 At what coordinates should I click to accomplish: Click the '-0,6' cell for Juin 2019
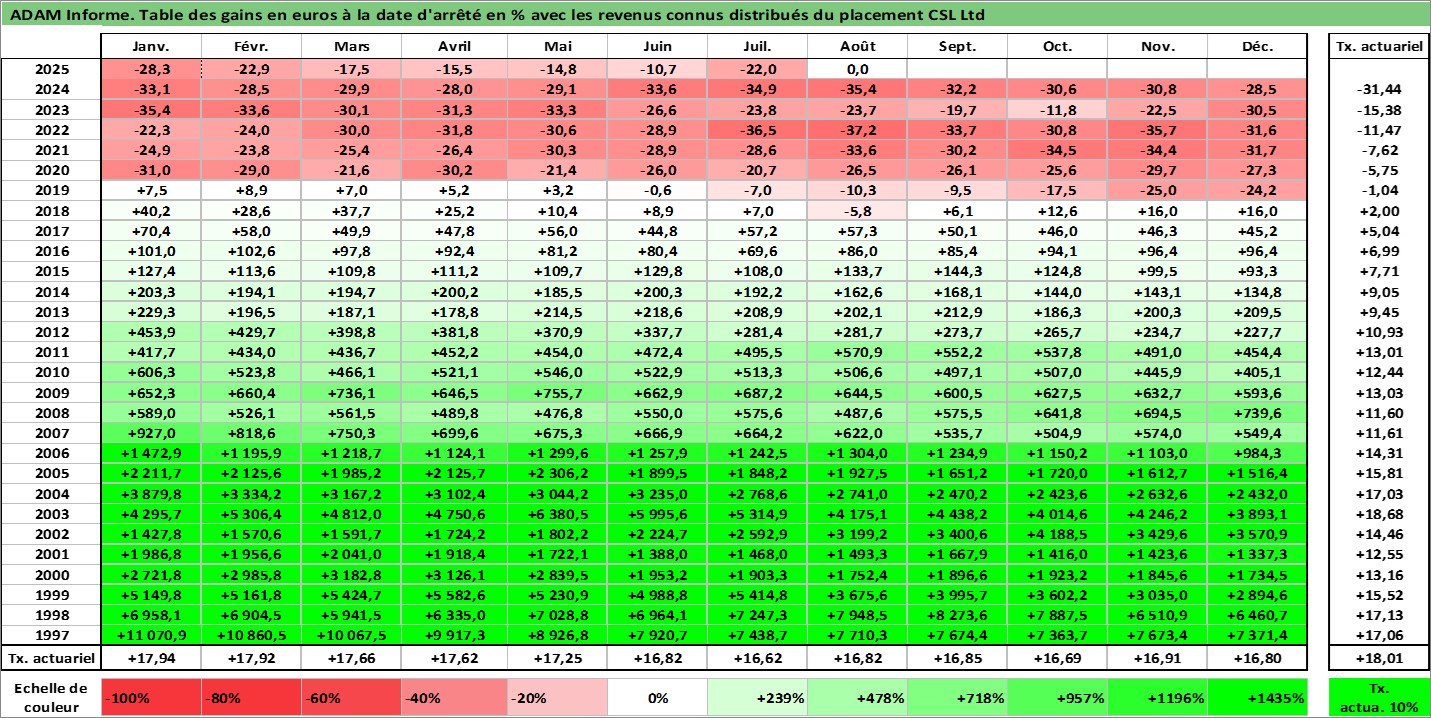coord(658,190)
